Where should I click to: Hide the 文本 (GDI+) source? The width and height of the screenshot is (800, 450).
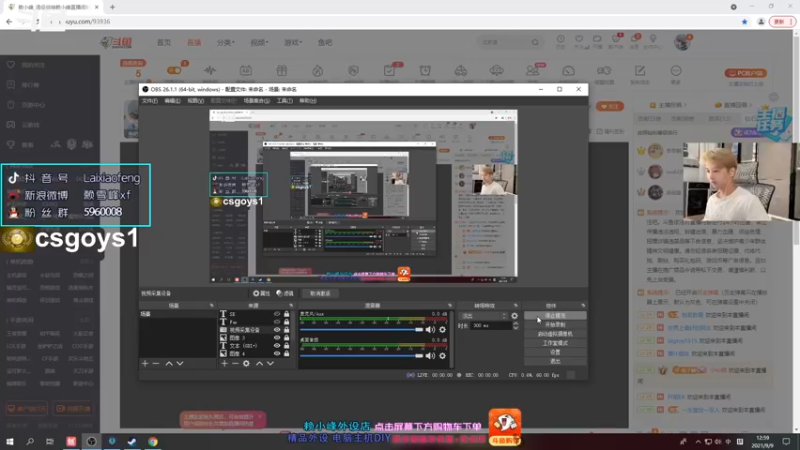point(277,345)
